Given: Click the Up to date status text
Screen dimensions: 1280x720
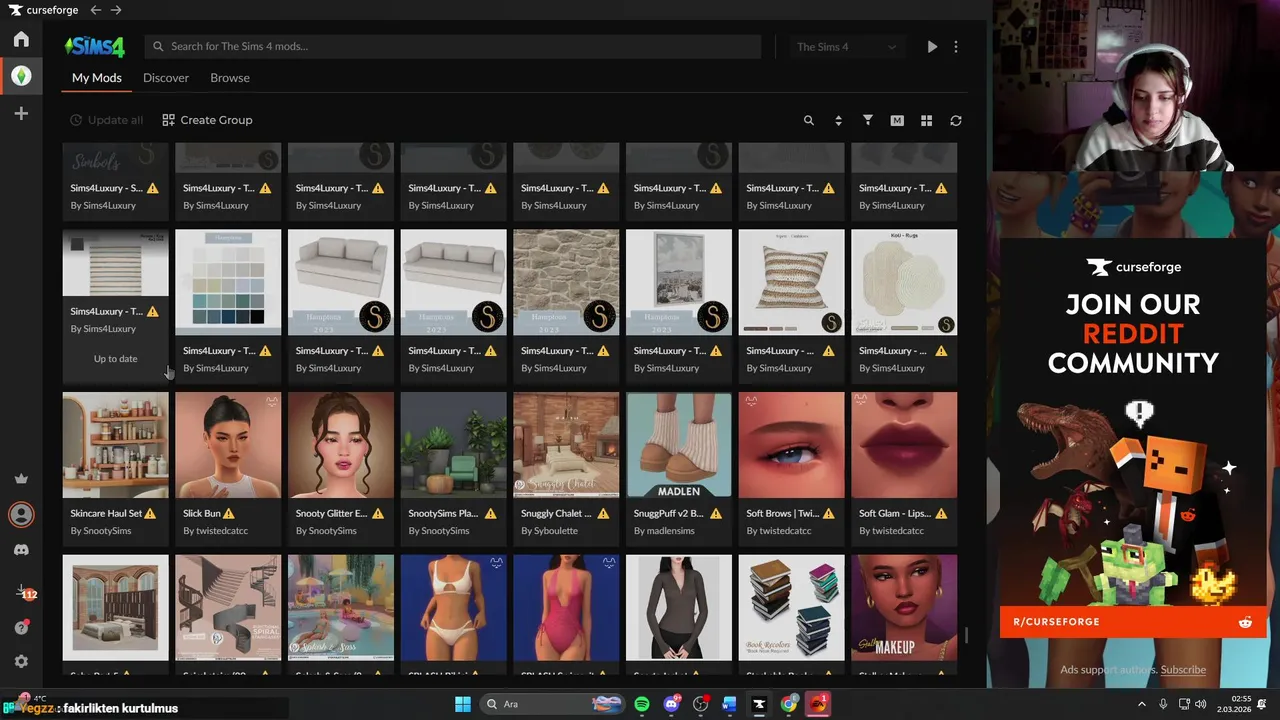Looking at the screenshot, I should tap(116, 359).
